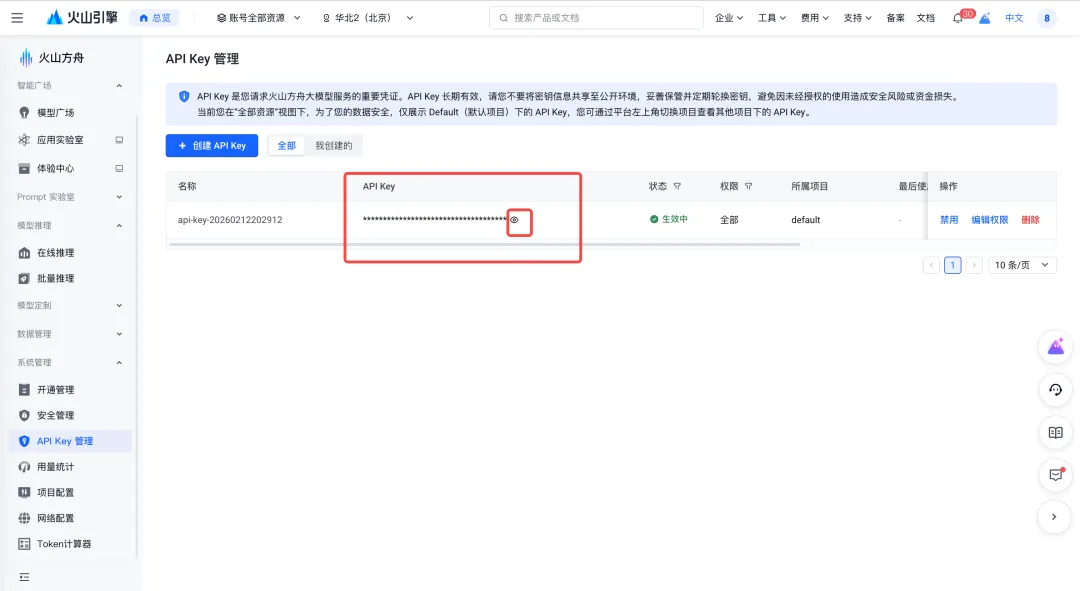
Task: Click the 创建 API Key button
Action: coord(211,145)
